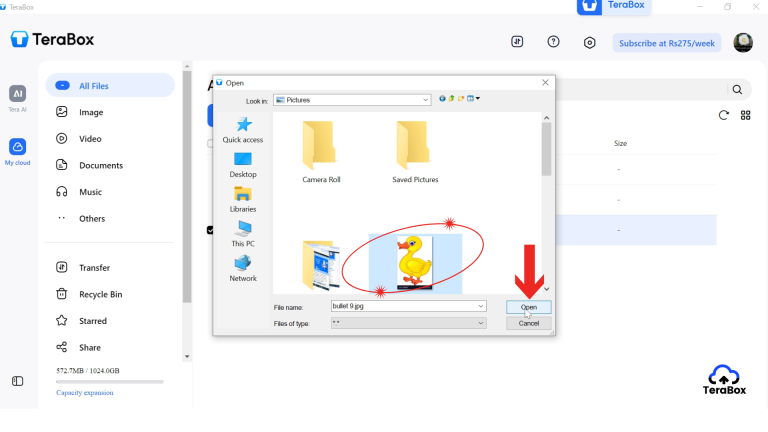Select Desktop in the dialog places bar
768x432 pixels.
[243, 165]
